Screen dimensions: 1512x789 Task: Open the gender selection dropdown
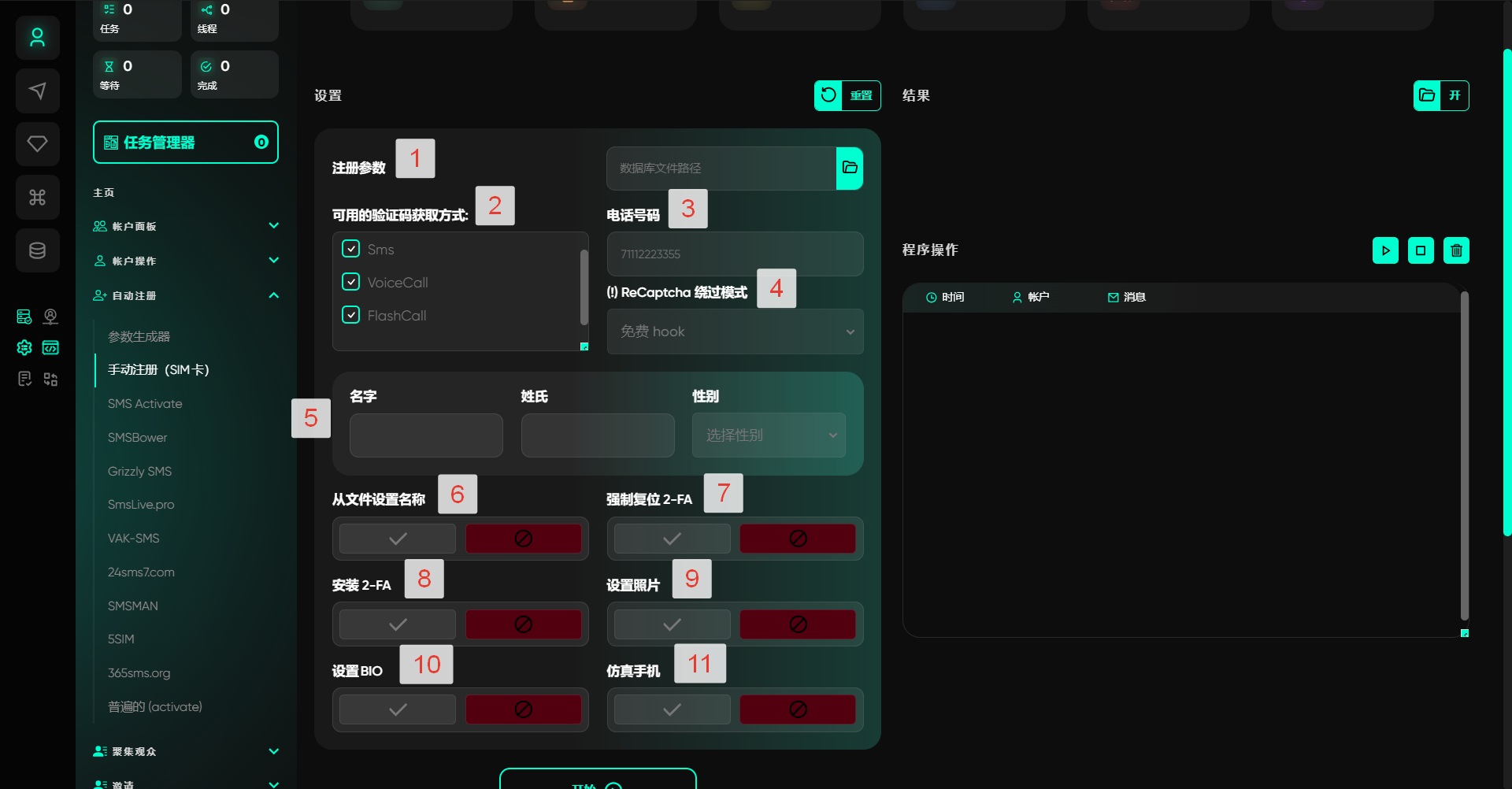[769, 435]
